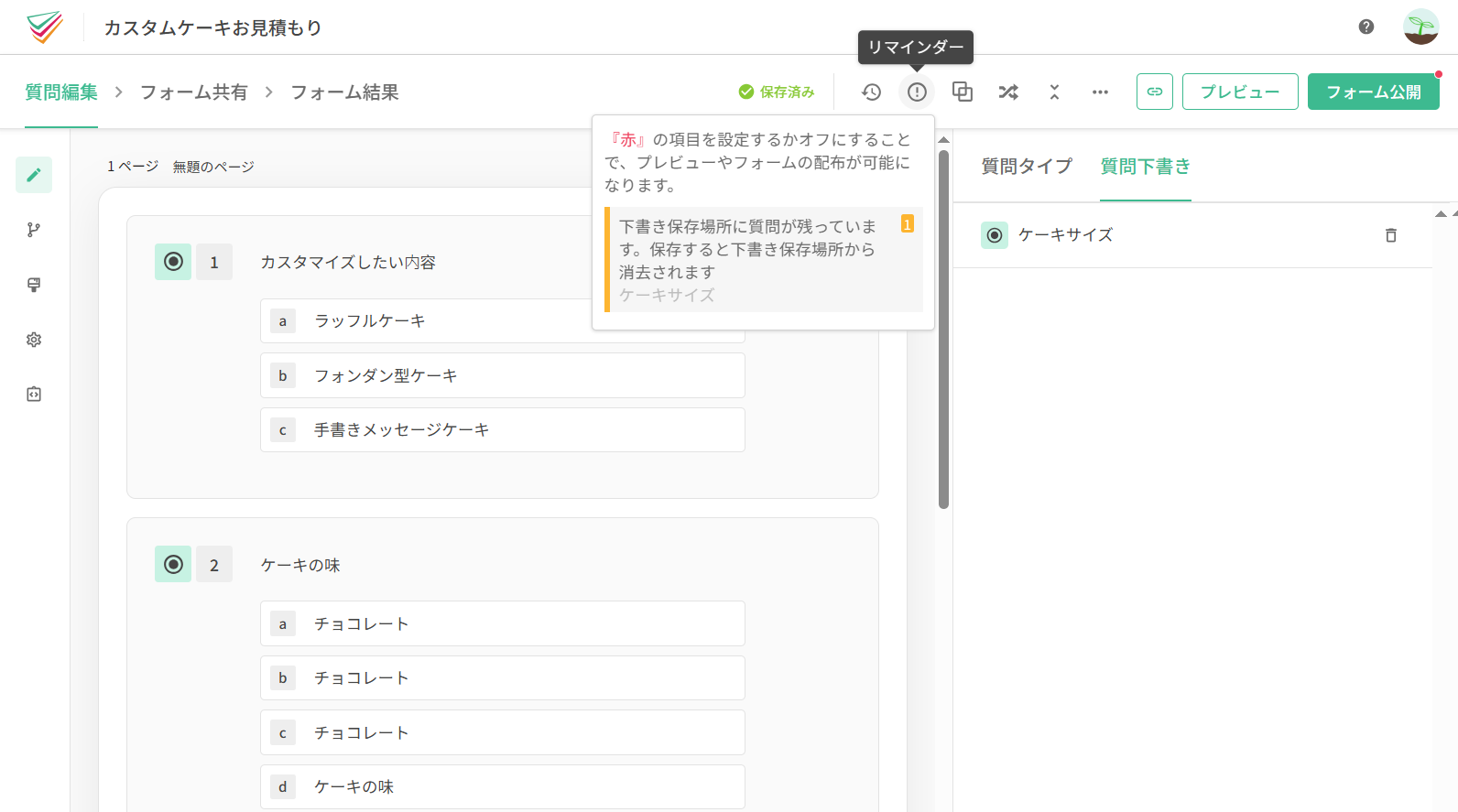This screenshot has height=812, width=1458.
Task: Delete the ケーキサイズ draft with trash icon
Action: point(1391,235)
